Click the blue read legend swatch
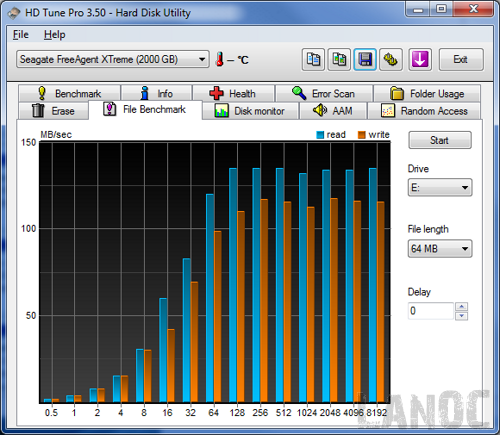 pyautogui.click(x=320, y=135)
